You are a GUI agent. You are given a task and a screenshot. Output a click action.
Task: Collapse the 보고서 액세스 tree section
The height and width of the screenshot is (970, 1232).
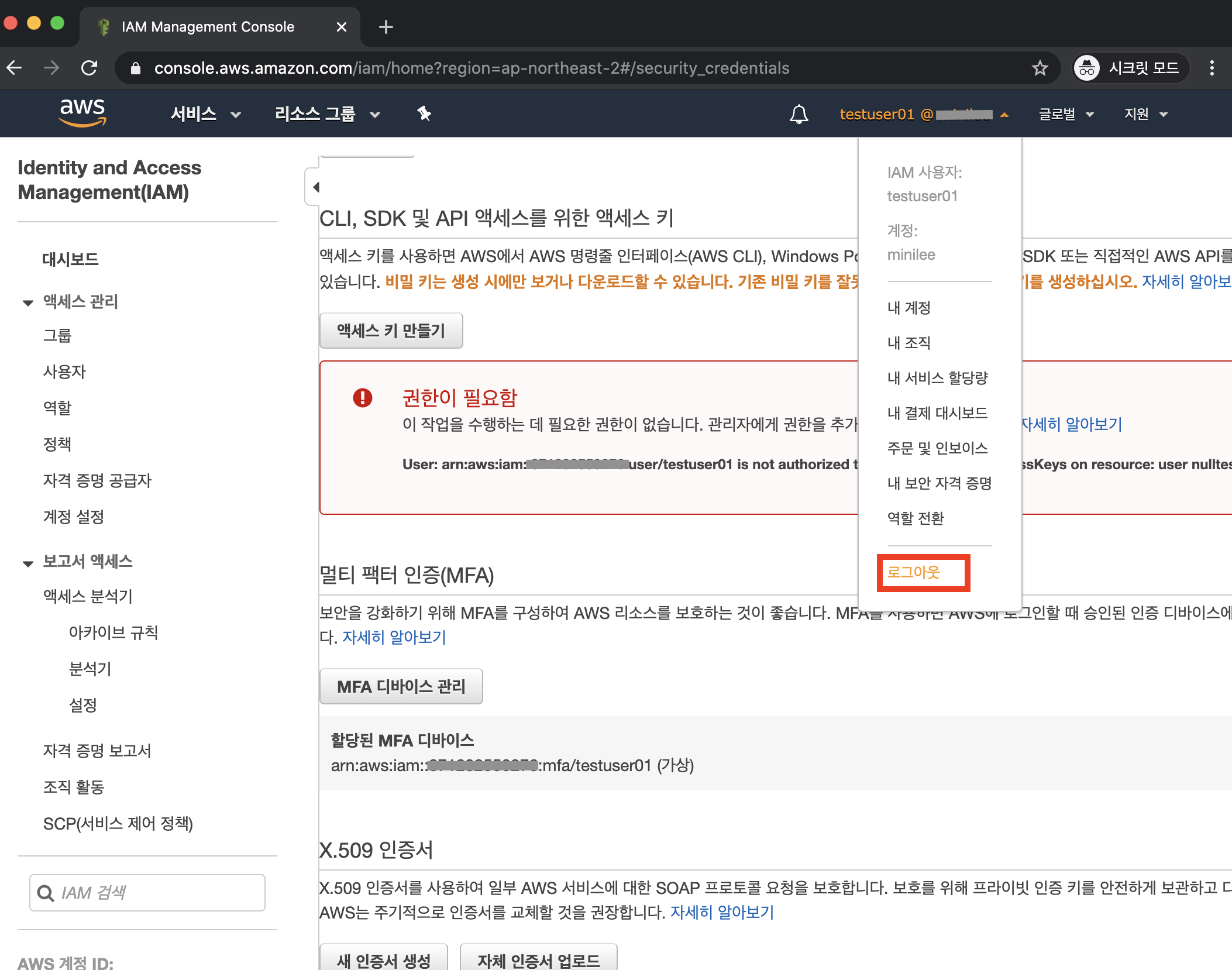point(27,563)
